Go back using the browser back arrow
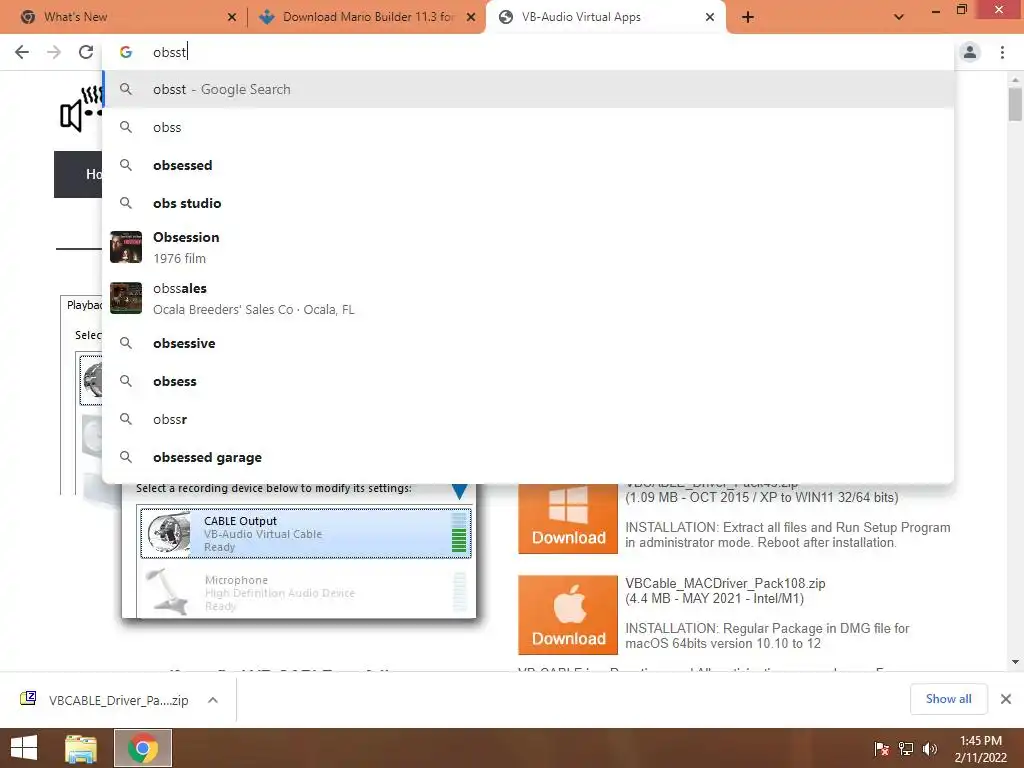 coord(22,52)
